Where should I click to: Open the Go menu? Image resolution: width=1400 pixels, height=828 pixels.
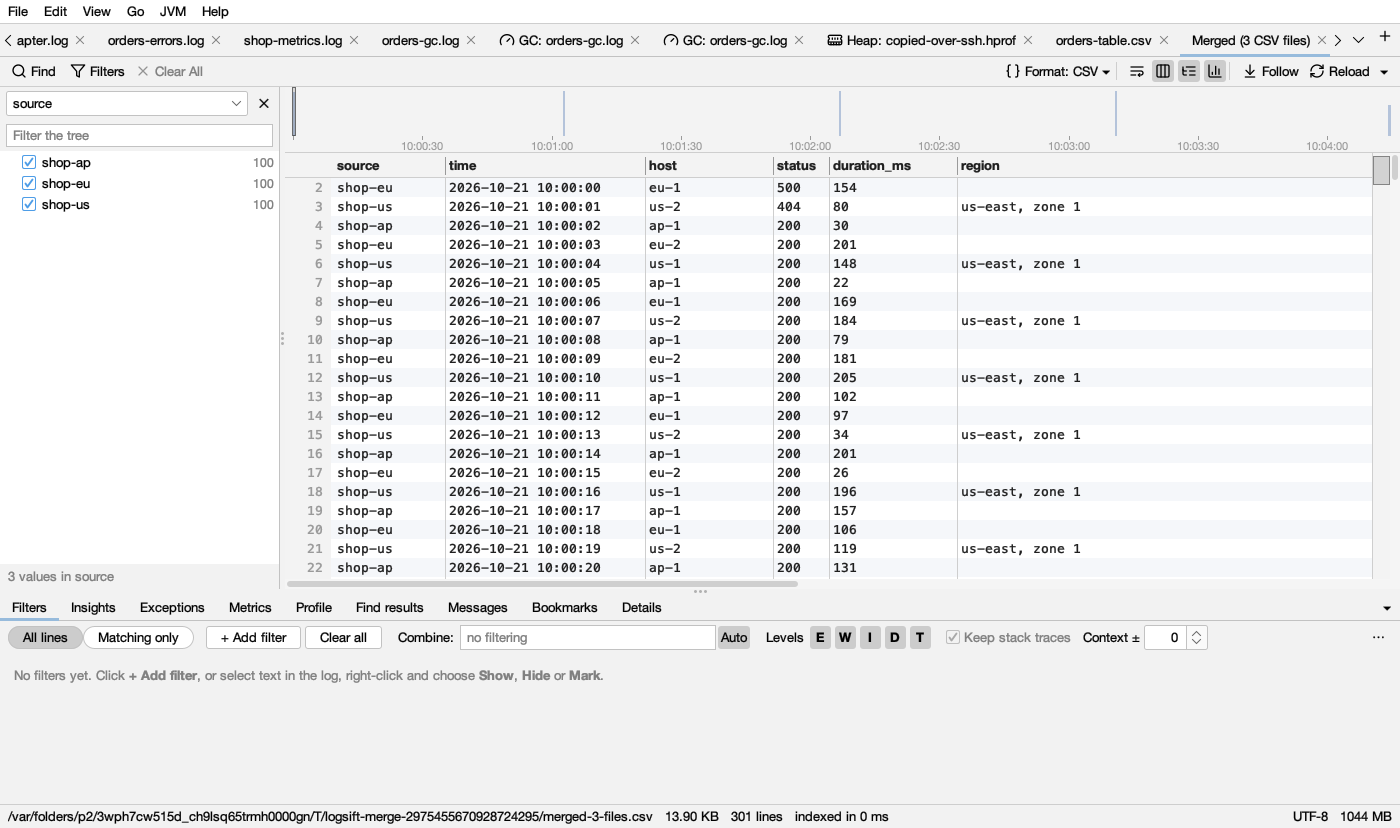click(136, 11)
